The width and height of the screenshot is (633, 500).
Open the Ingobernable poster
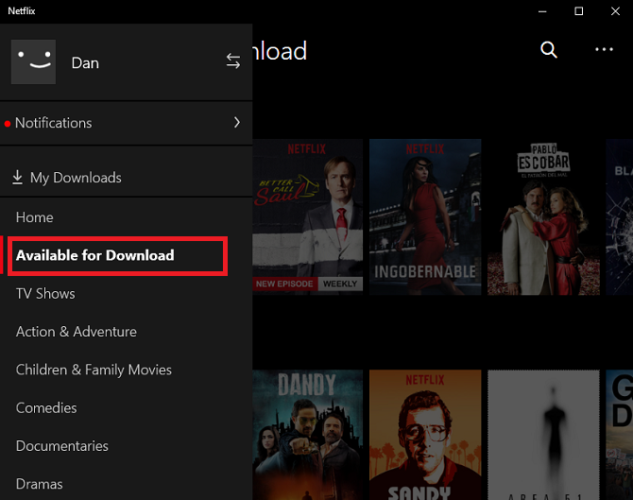[x=425, y=217]
